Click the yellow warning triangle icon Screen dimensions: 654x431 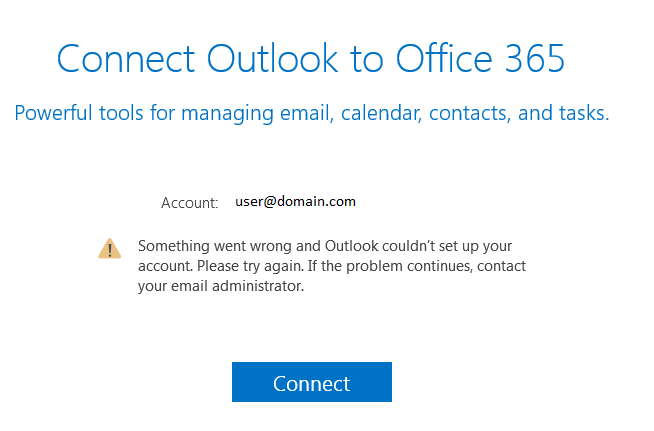tap(110, 249)
